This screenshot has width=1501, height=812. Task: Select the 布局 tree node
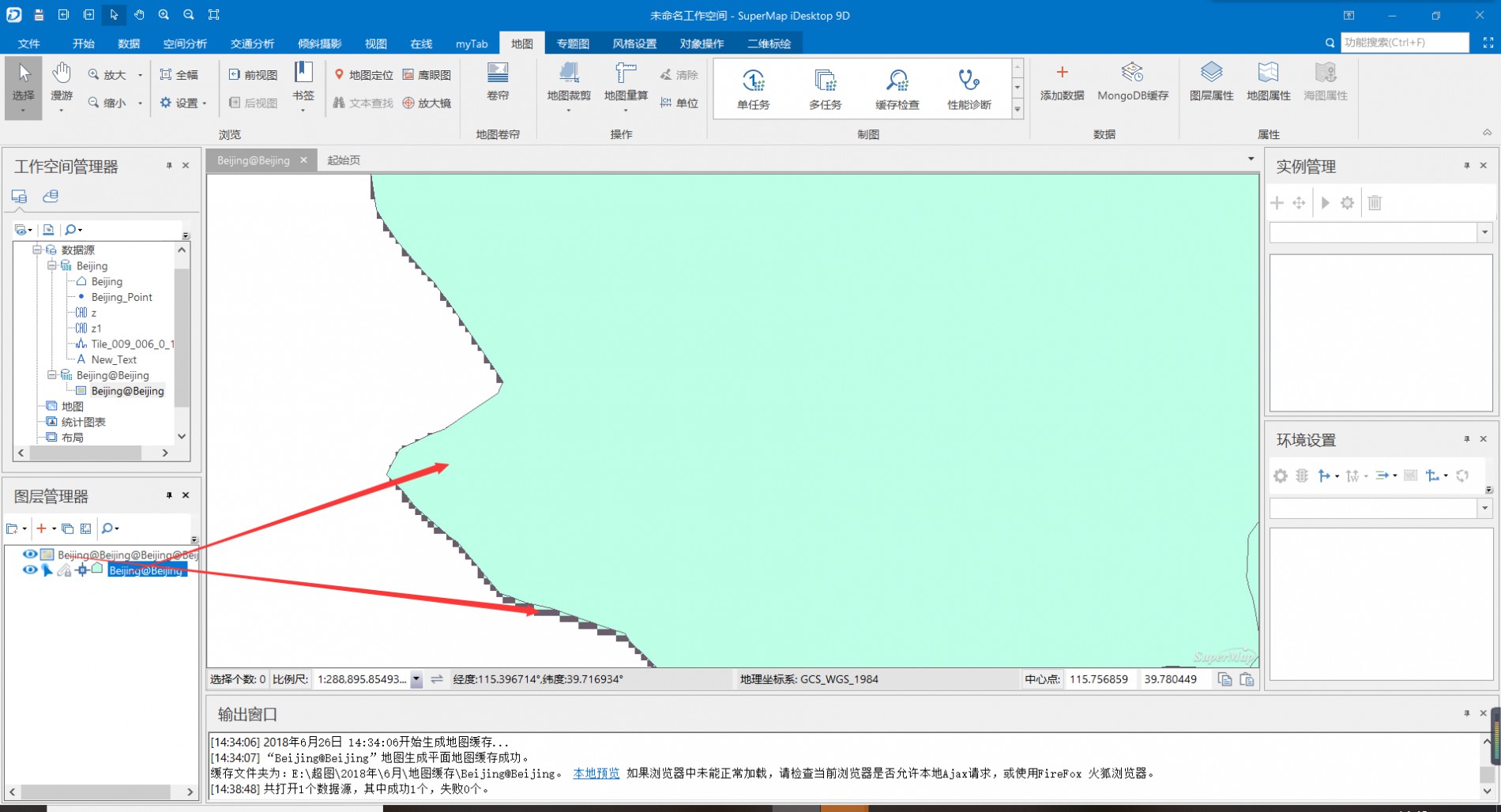click(73, 437)
